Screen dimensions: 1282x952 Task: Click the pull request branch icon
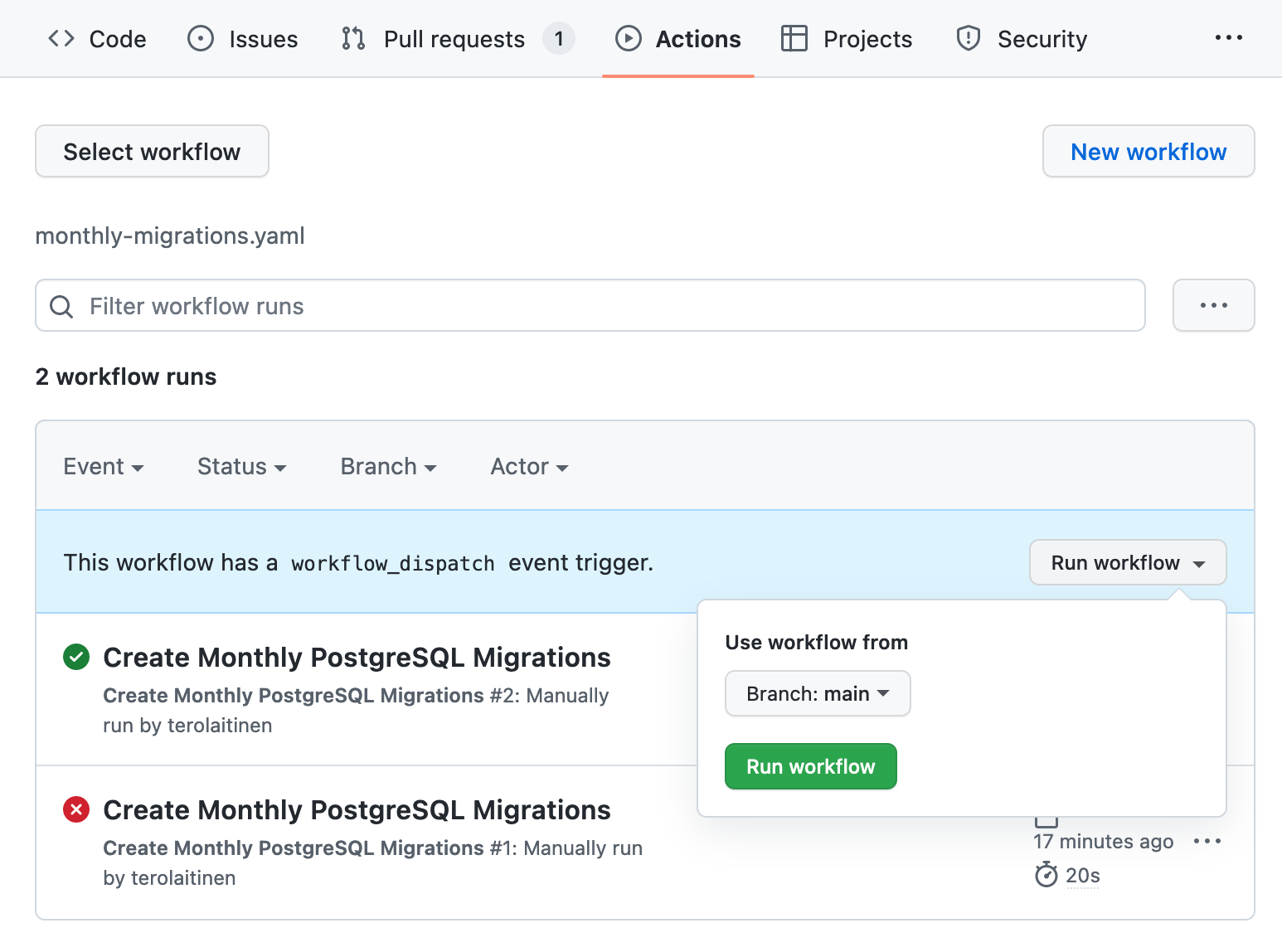point(353,38)
